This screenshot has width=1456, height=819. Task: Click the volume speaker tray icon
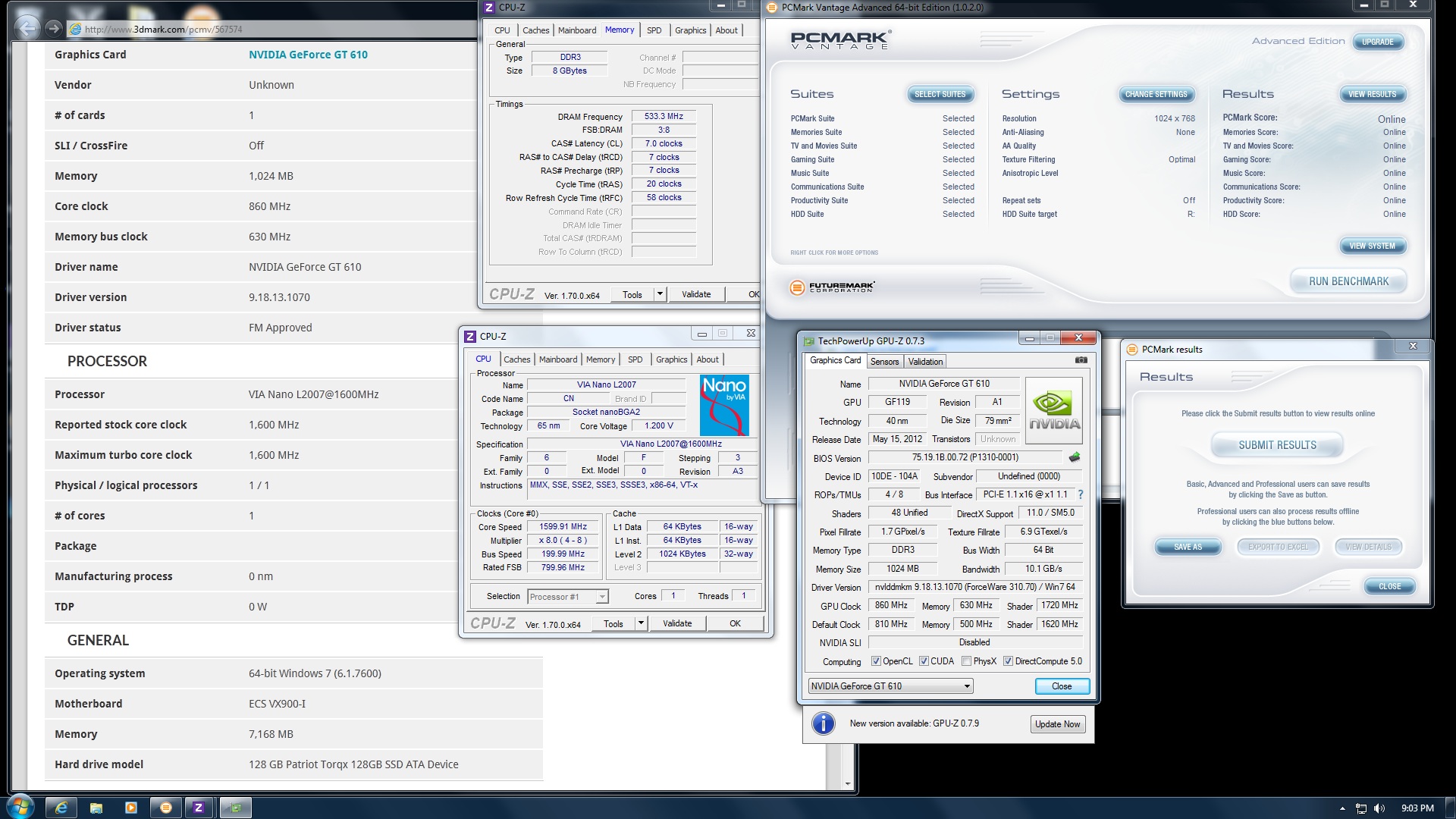pos(1379,808)
